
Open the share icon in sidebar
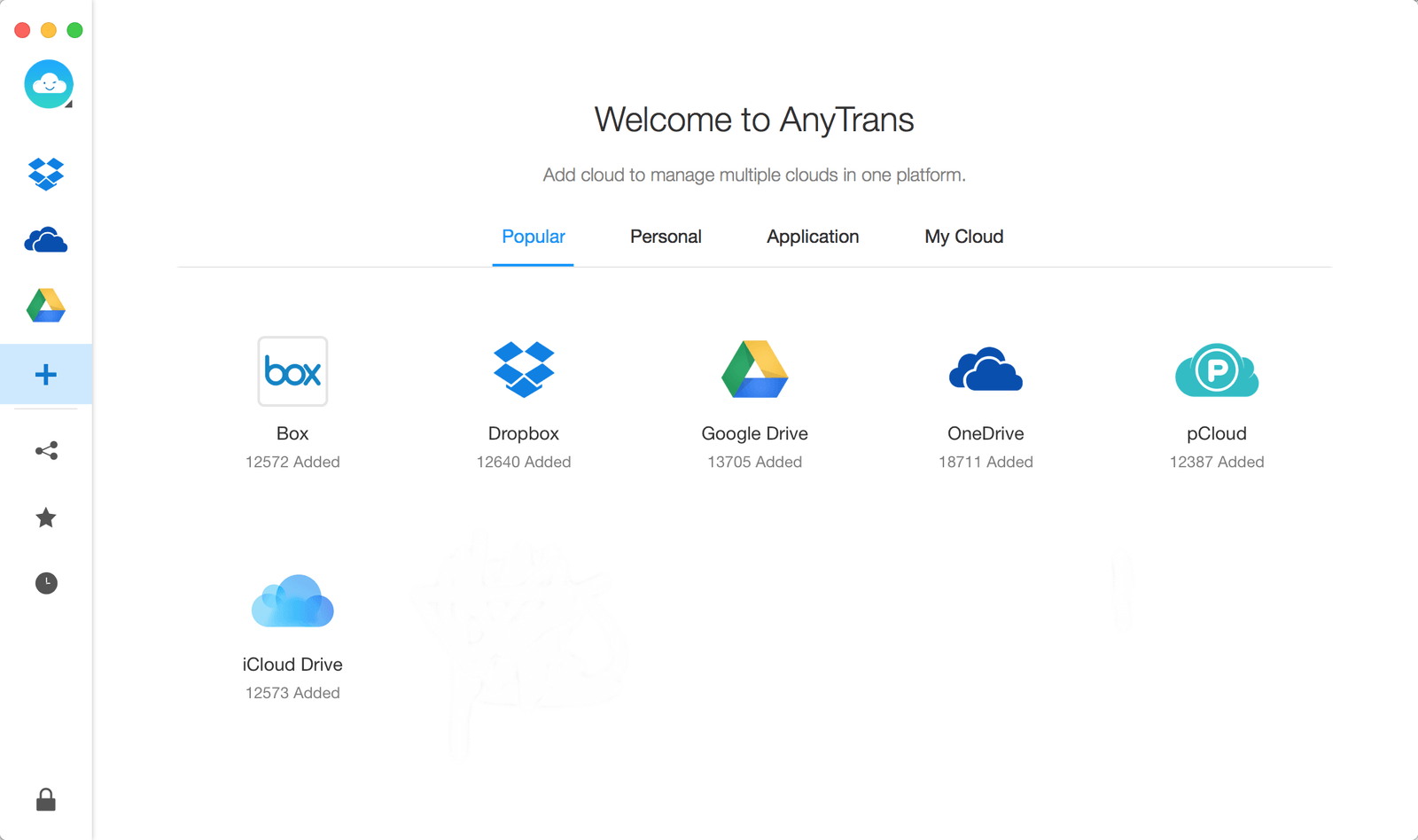[x=46, y=451]
